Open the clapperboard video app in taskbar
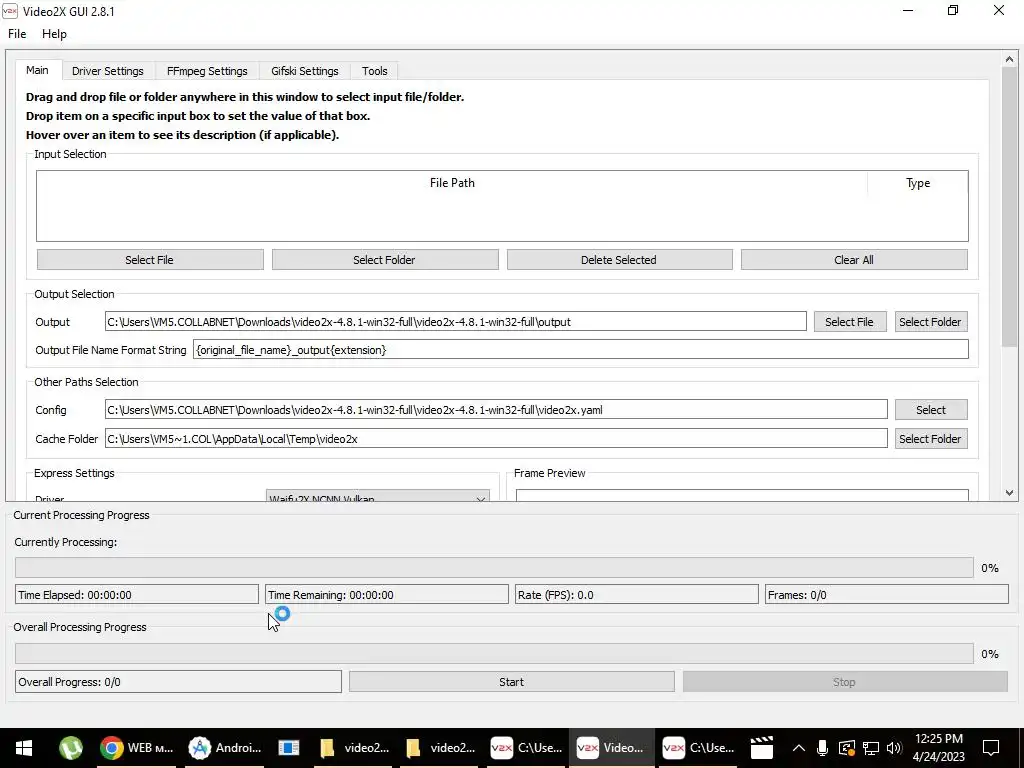The height and width of the screenshot is (768, 1024). click(761, 748)
